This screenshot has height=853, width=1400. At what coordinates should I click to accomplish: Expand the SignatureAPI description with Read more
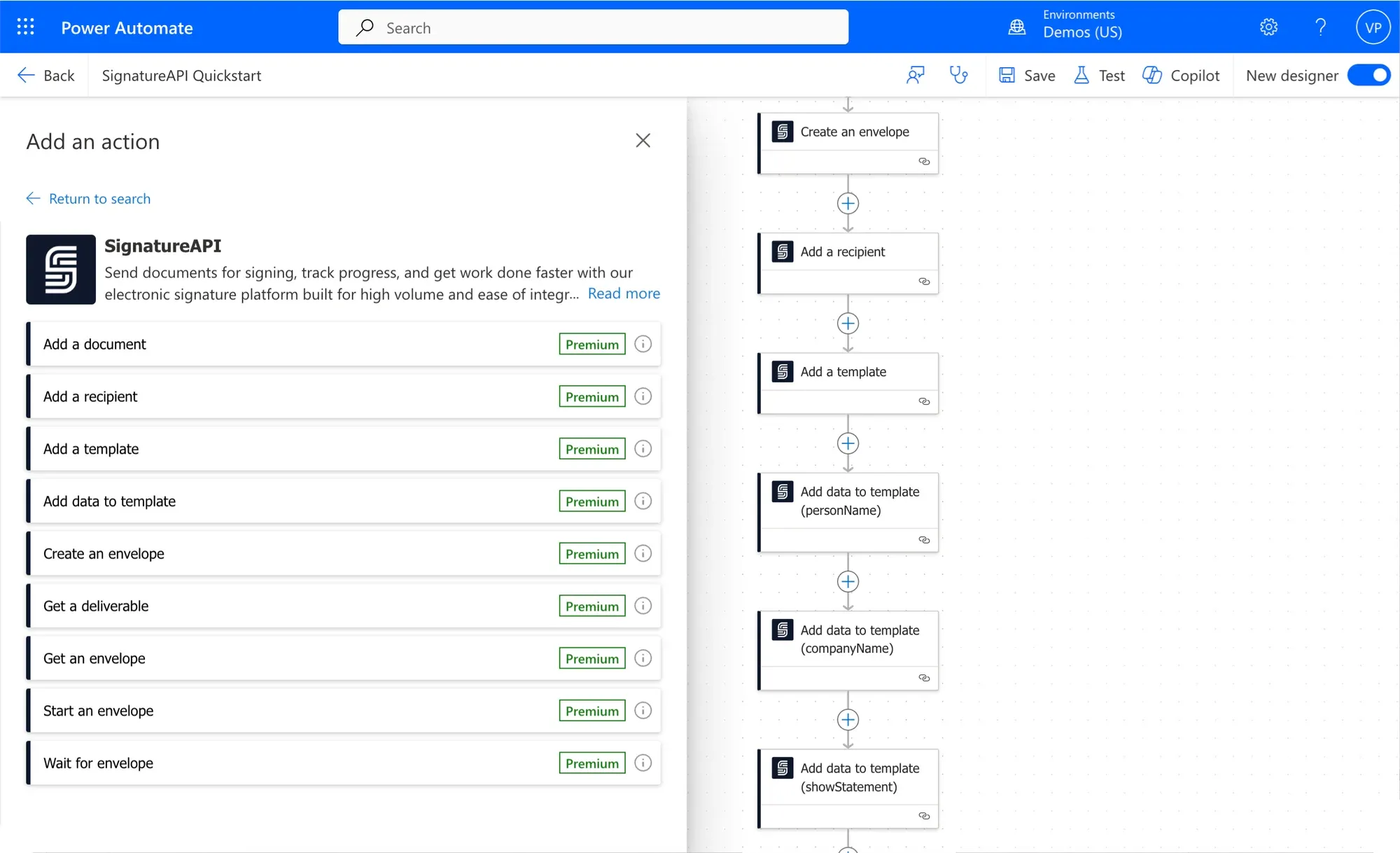[x=623, y=293]
